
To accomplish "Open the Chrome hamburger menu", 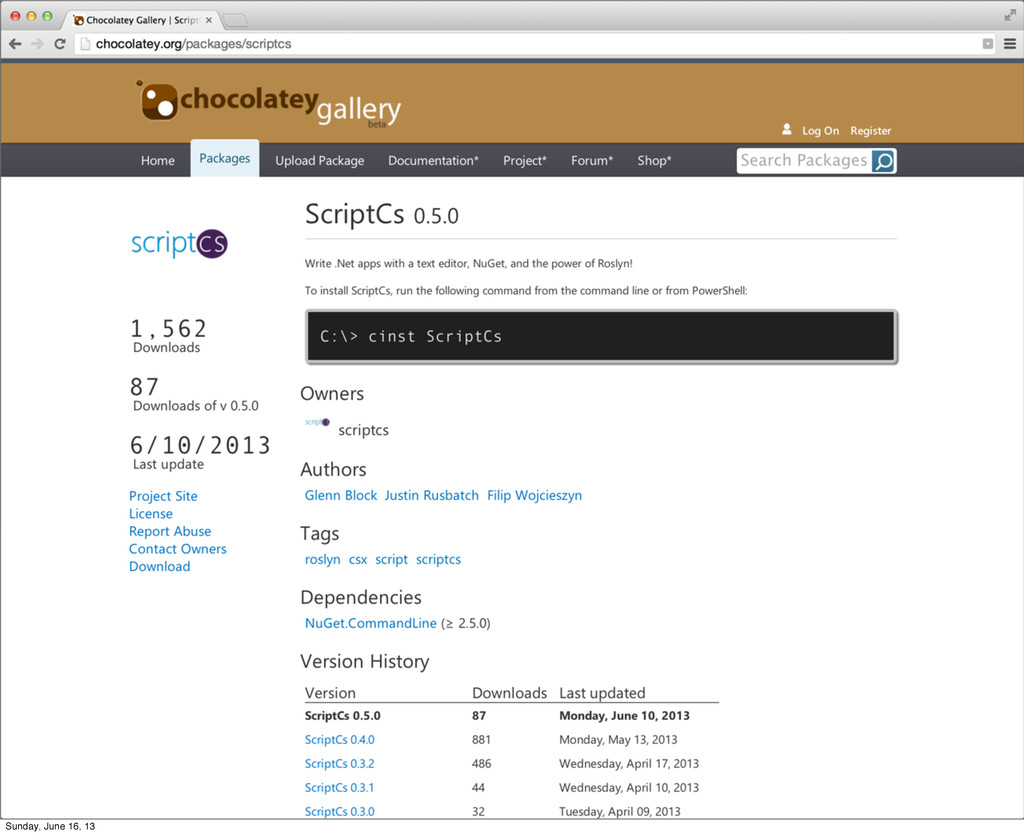I will tap(1010, 44).
